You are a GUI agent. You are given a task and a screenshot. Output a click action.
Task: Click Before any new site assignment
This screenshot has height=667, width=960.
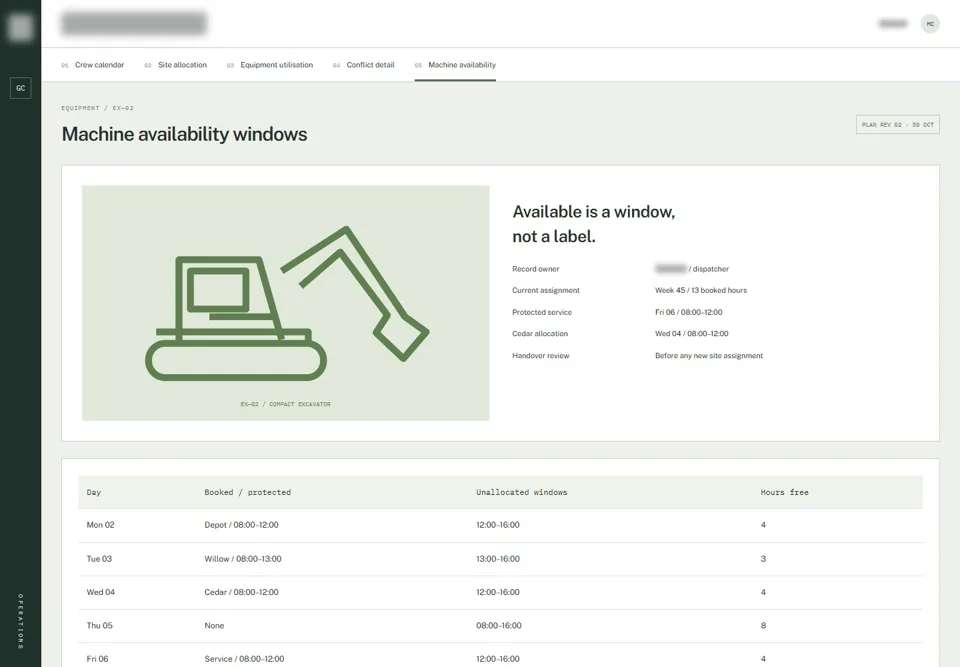pos(709,356)
